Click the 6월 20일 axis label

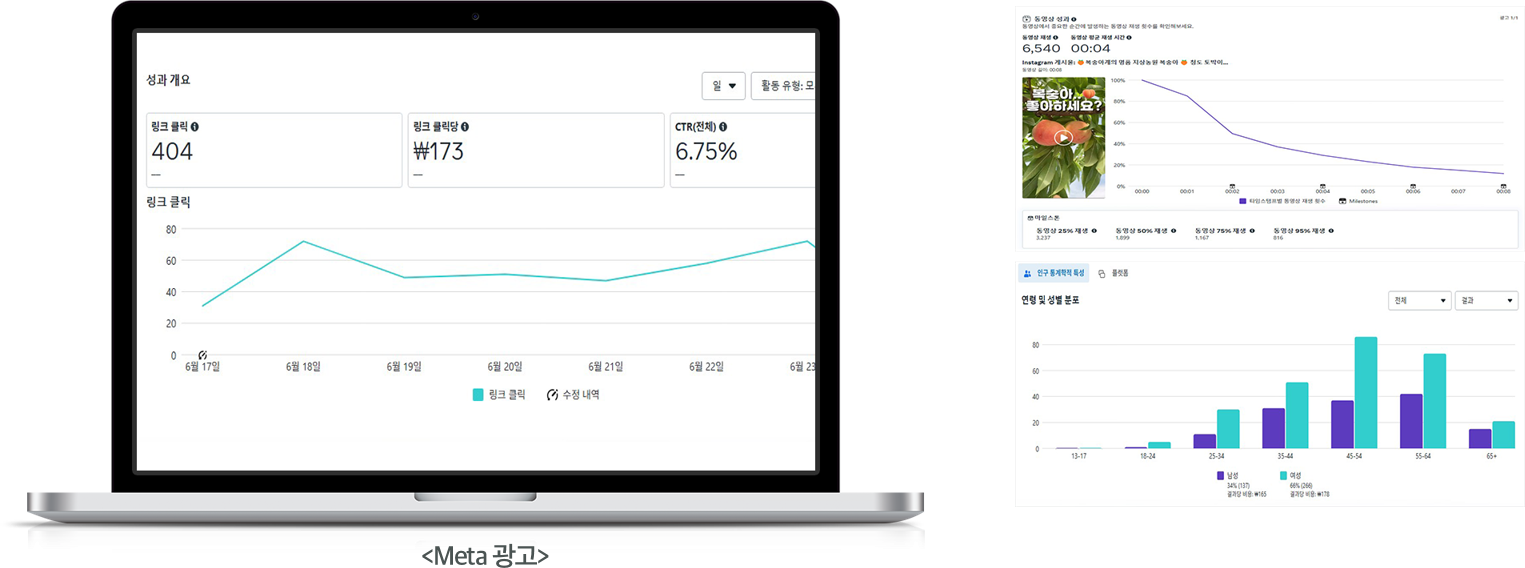[505, 367]
